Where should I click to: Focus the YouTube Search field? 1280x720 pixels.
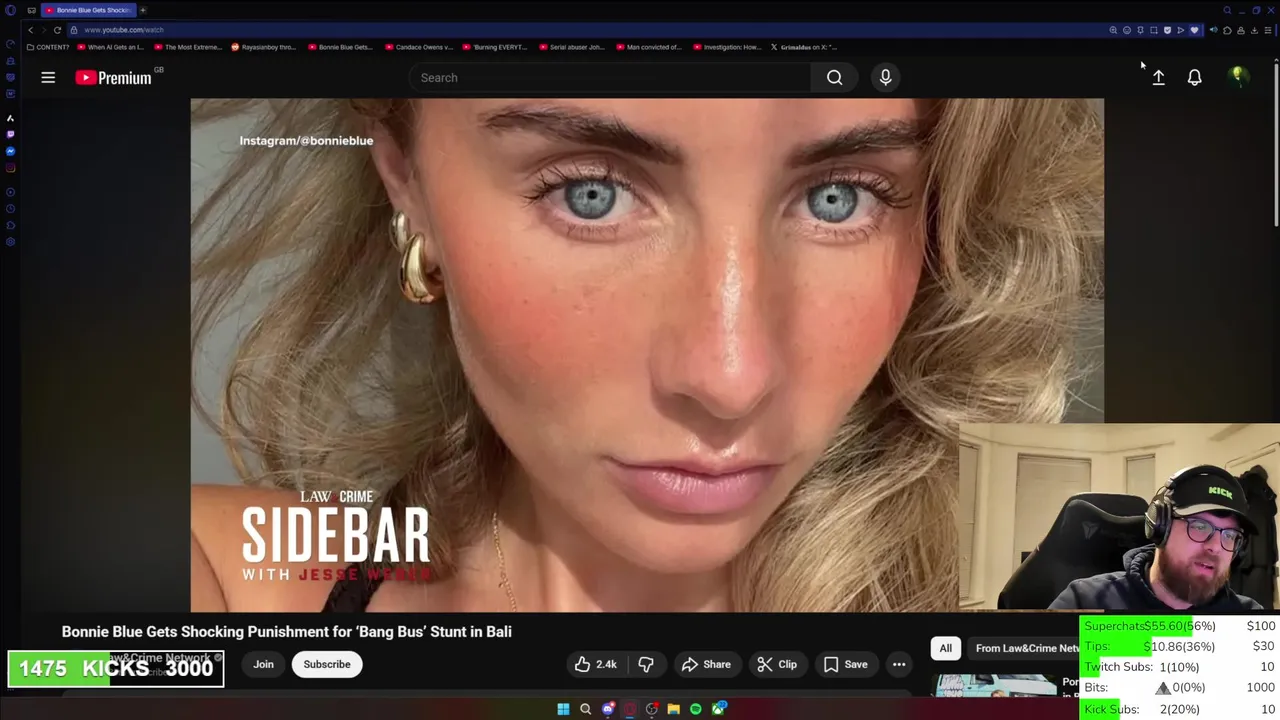tap(610, 77)
